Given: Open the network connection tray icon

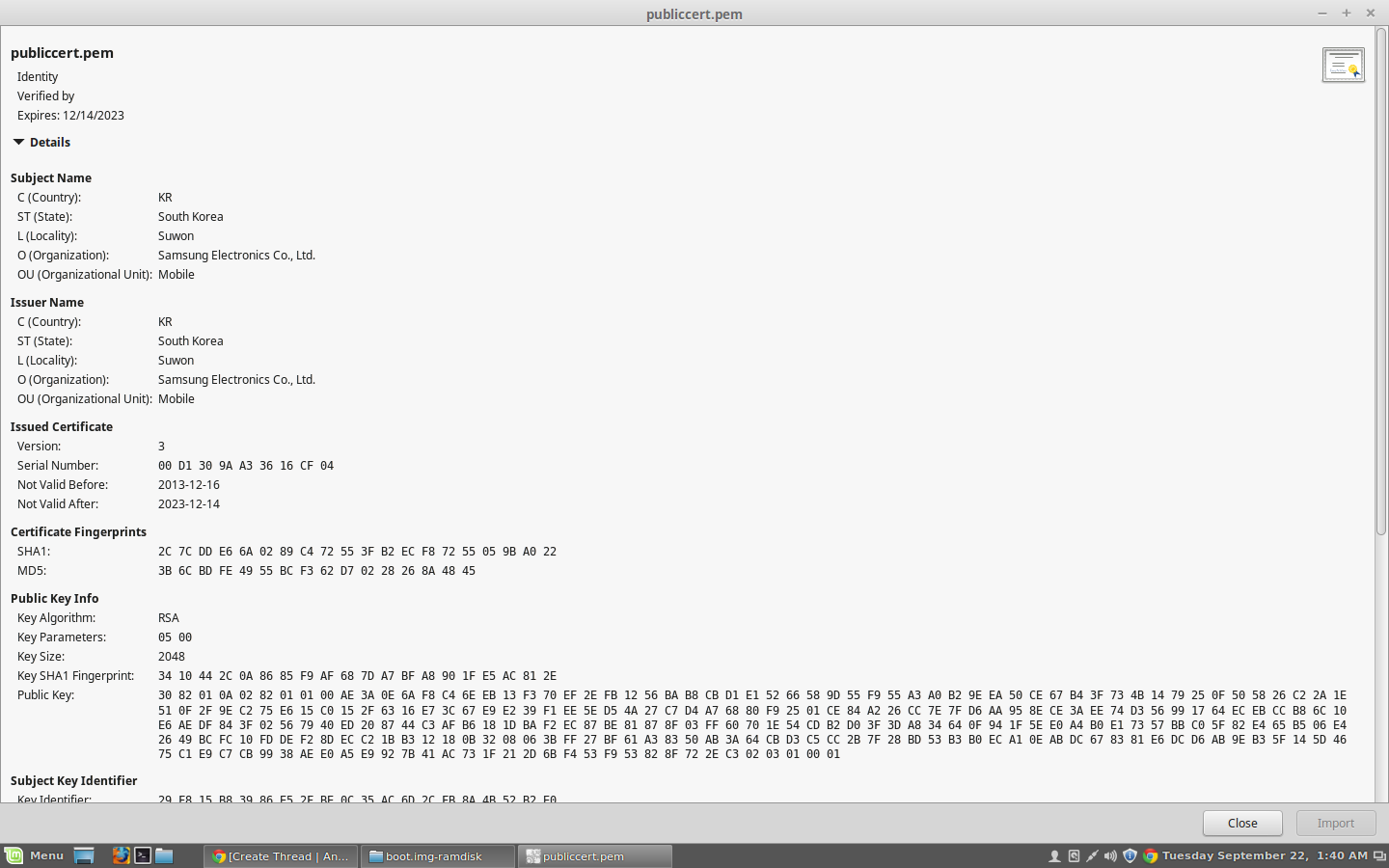Looking at the screenshot, I should (1092, 855).
